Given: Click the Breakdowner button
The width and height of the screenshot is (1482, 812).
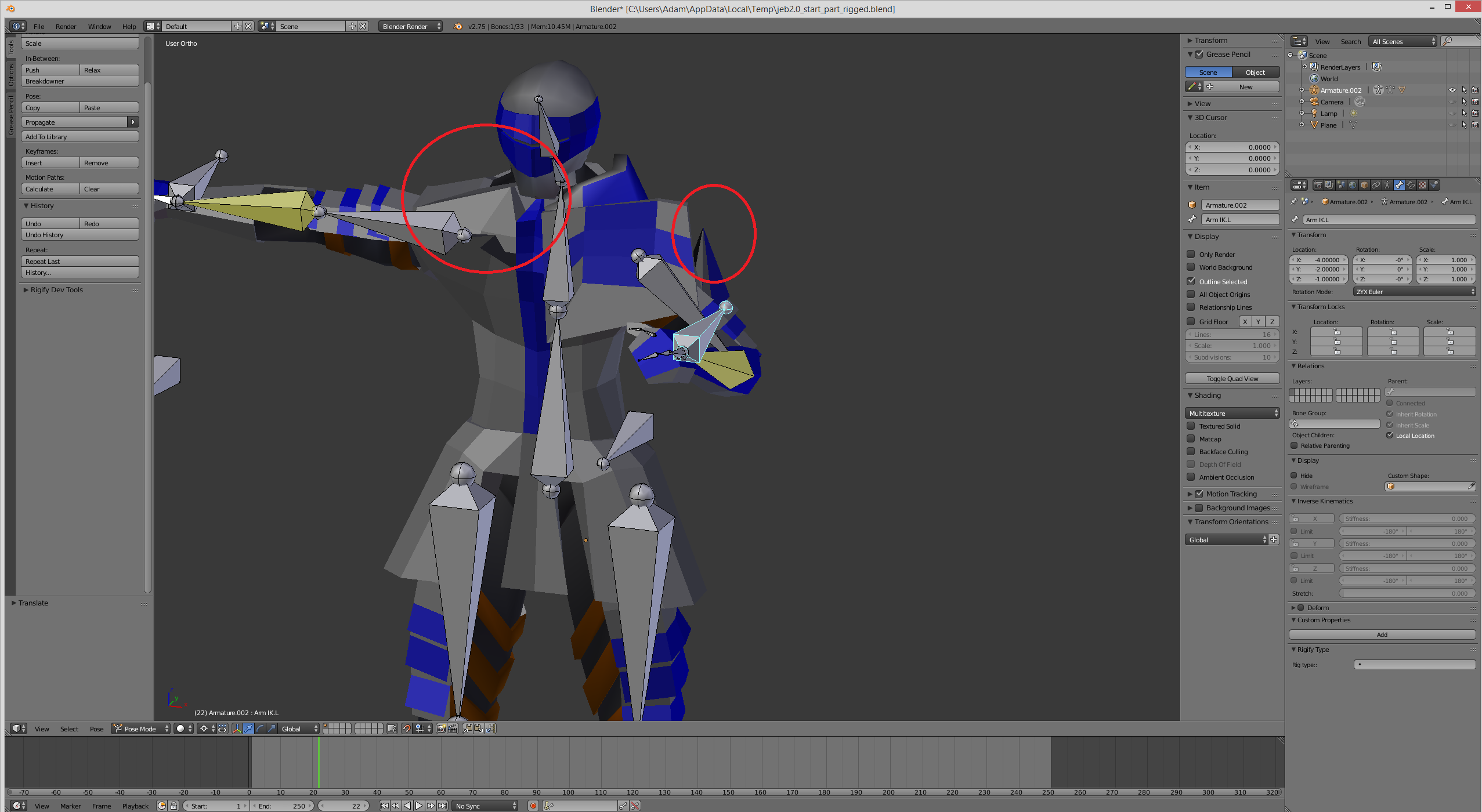Looking at the screenshot, I should point(80,81).
